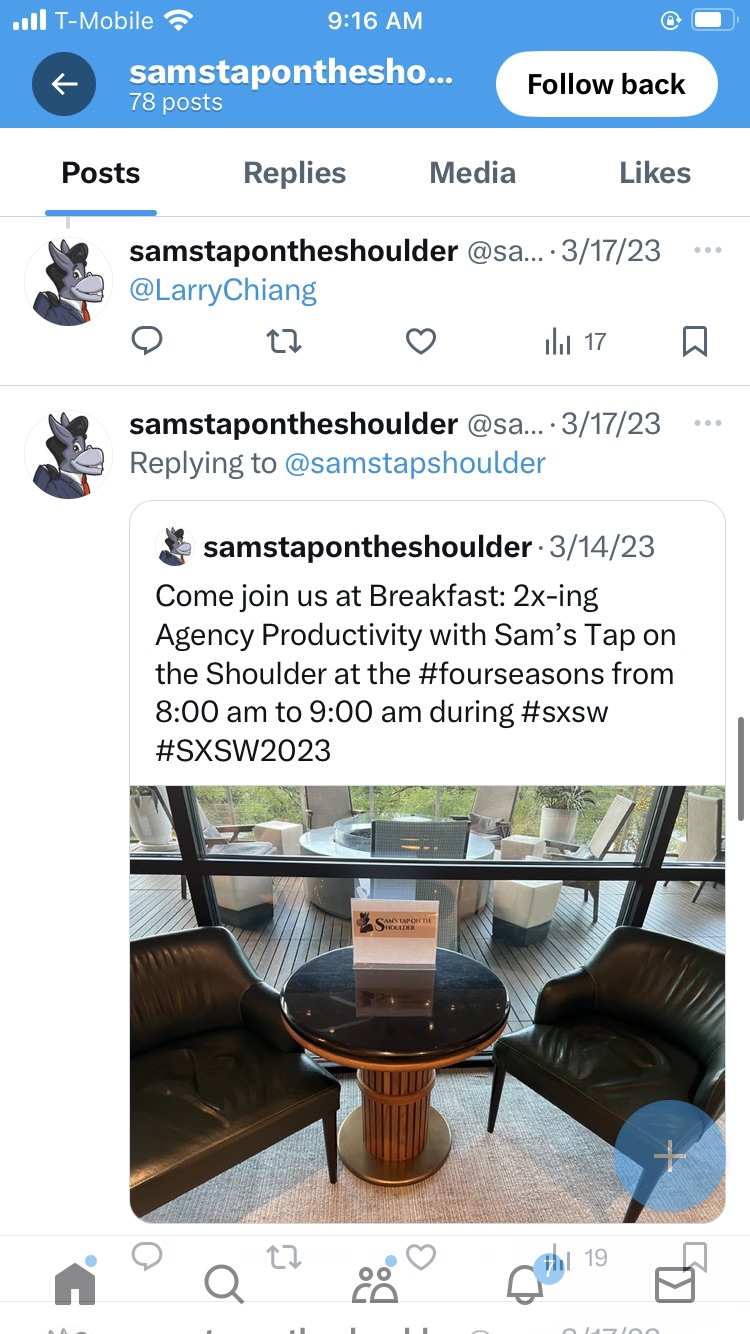Open the @LarryChiang mention link
This screenshot has width=750, height=1334.
(x=223, y=291)
